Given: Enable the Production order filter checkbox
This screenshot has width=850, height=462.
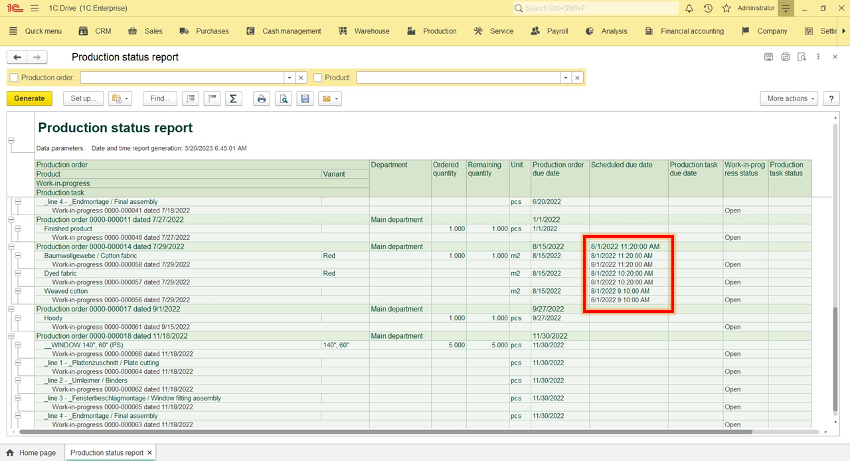Looking at the screenshot, I should point(14,78).
